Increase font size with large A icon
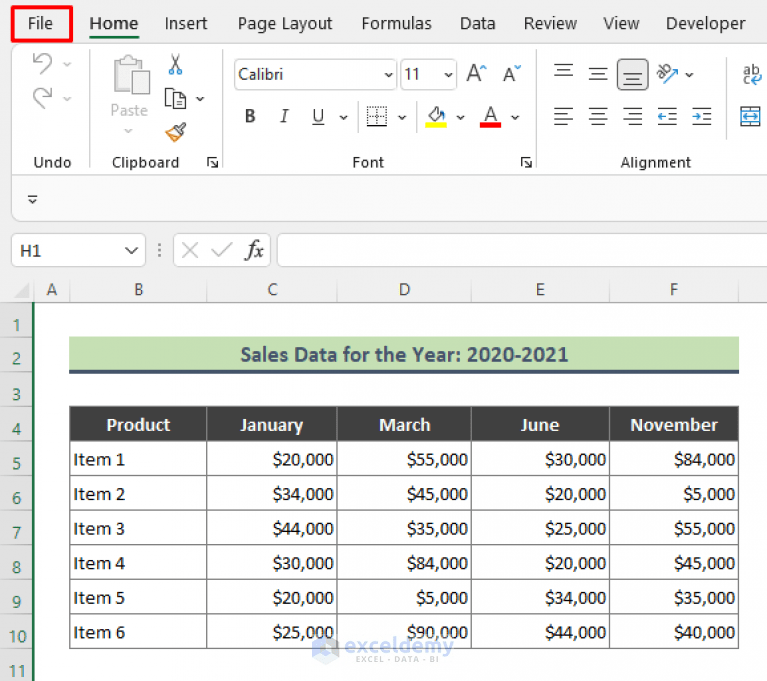 [476, 74]
